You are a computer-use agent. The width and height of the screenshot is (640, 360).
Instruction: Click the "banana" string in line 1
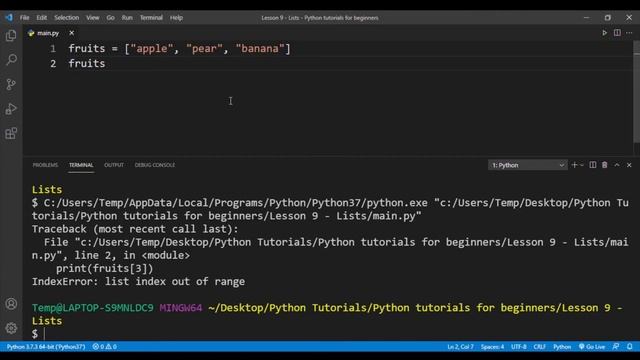(260, 49)
